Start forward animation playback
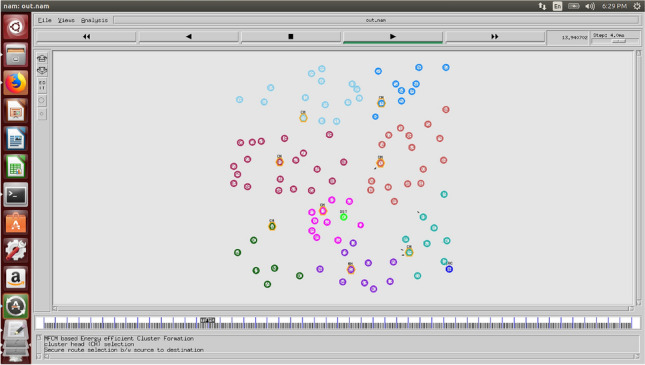 pyautogui.click(x=392, y=37)
